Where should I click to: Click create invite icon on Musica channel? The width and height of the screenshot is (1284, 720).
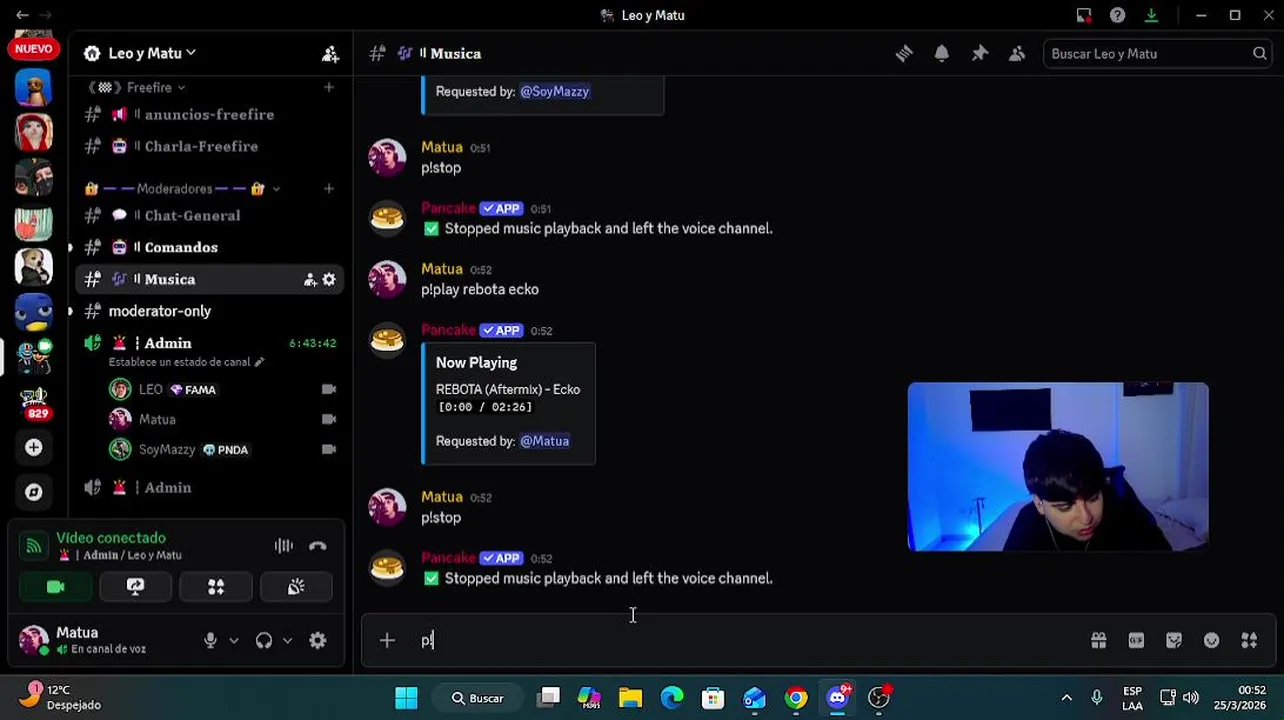point(310,280)
